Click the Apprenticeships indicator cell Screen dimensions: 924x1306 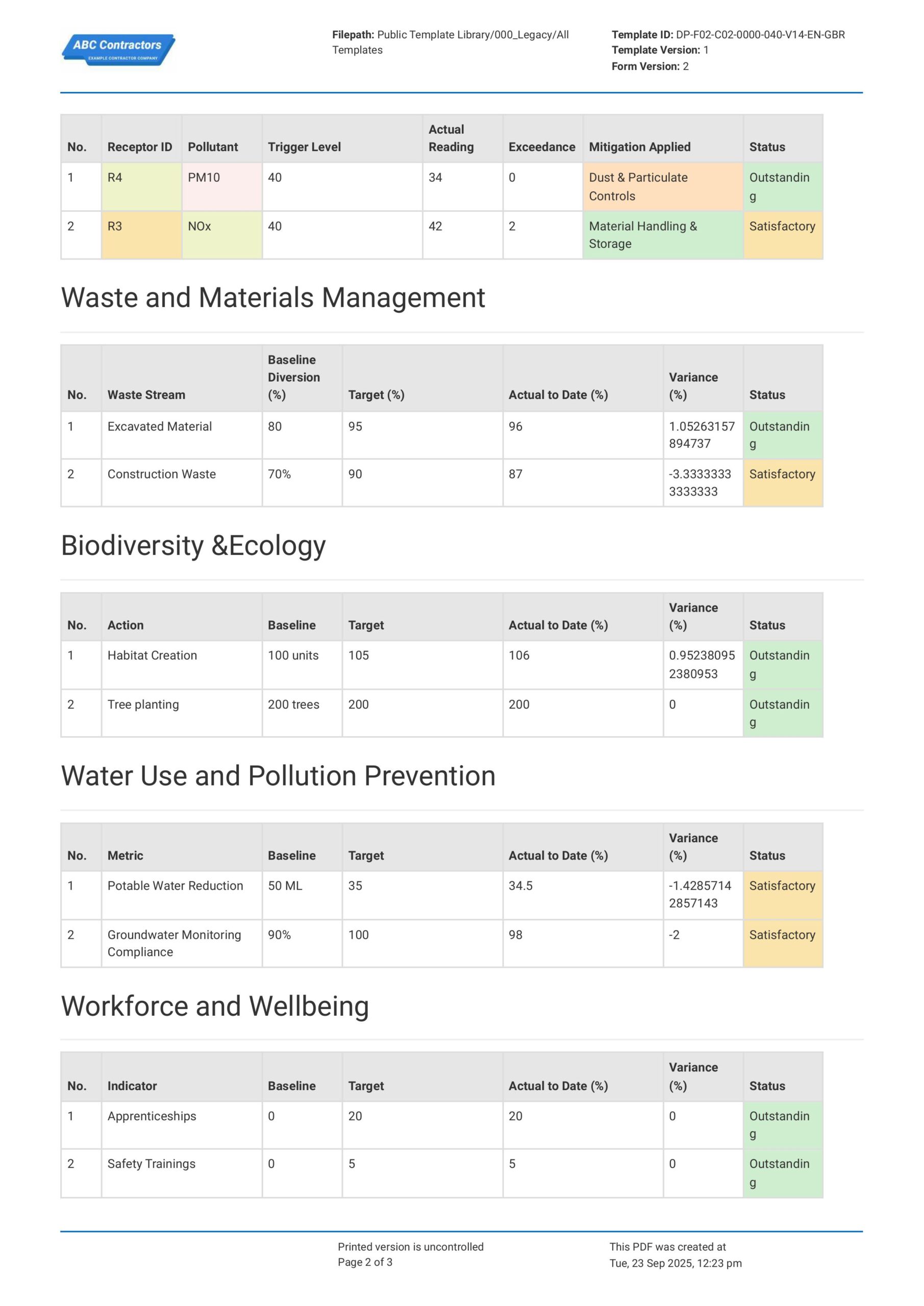pyautogui.click(x=181, y=1124)
